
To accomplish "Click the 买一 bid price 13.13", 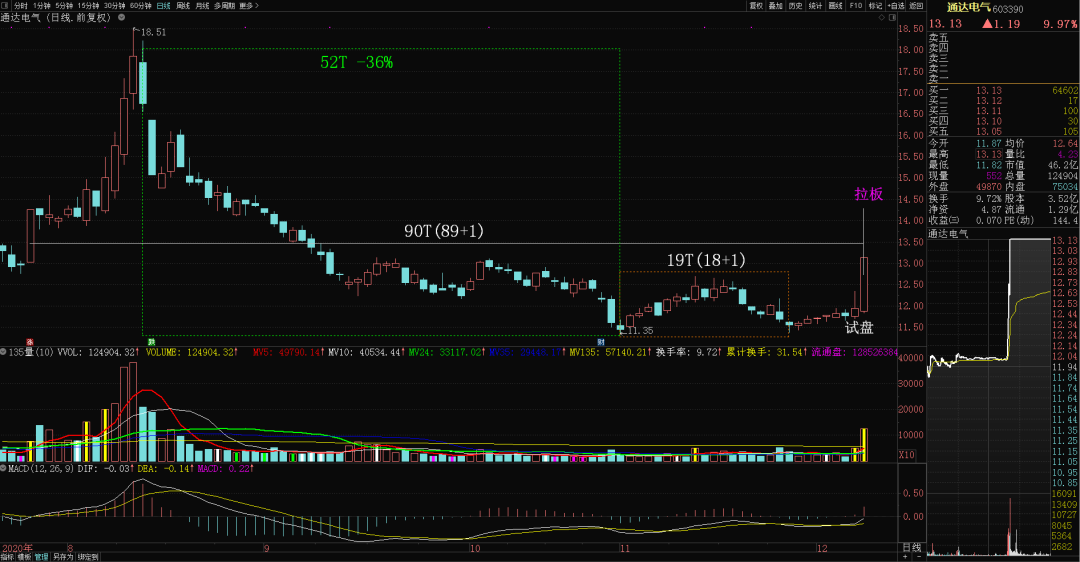I will (988, 90).
